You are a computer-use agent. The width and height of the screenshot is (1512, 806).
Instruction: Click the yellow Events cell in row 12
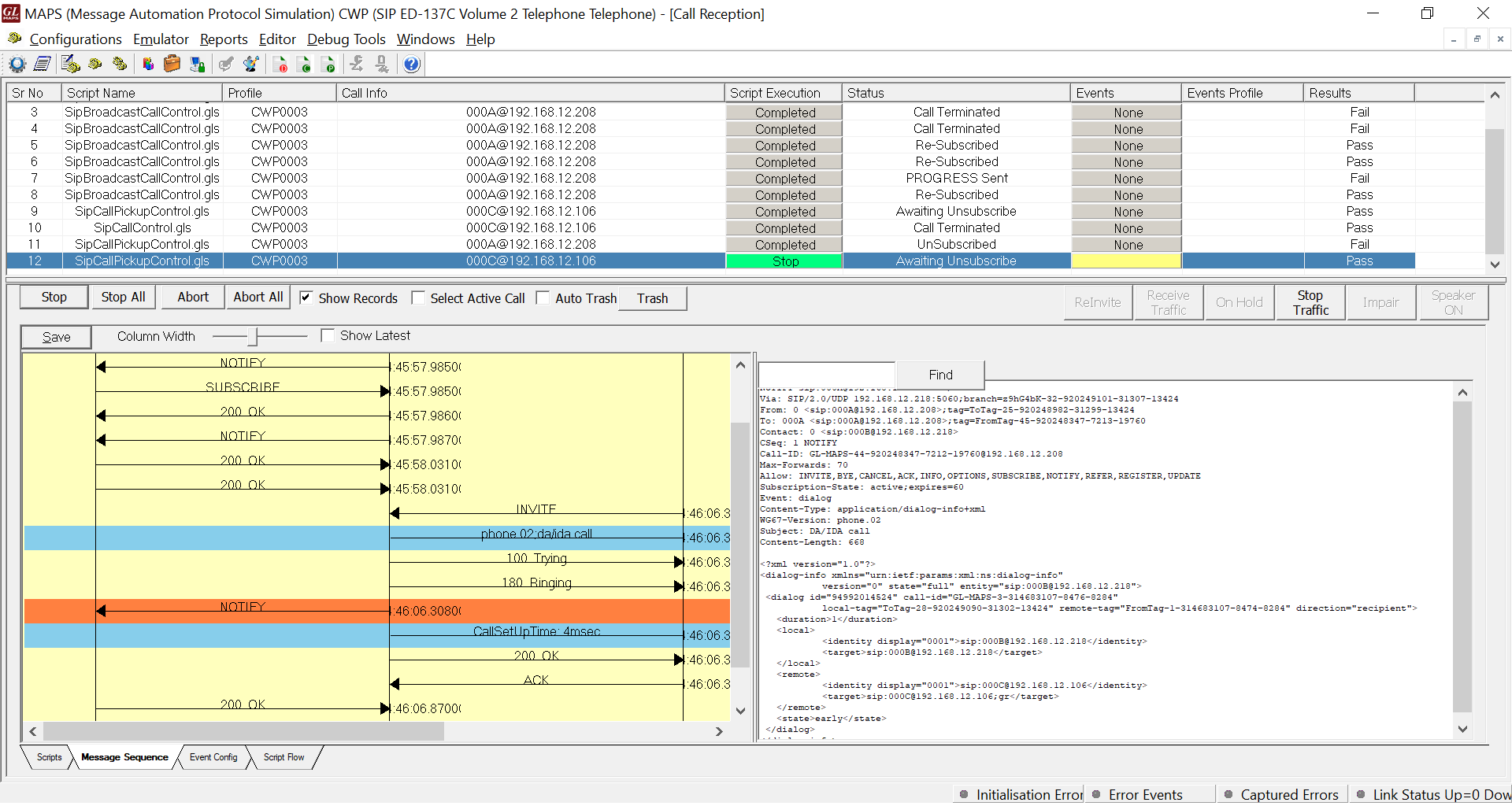click(1126, 261)
